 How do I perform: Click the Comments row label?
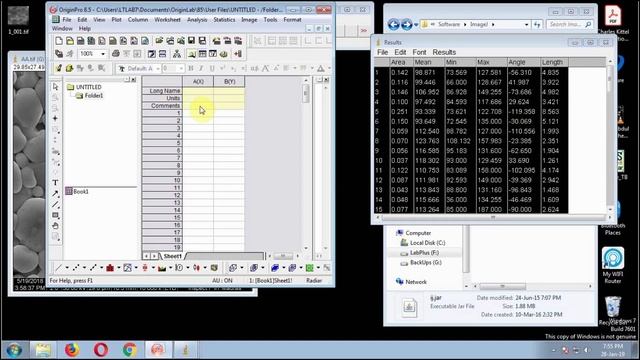click(x=162, y=106)
